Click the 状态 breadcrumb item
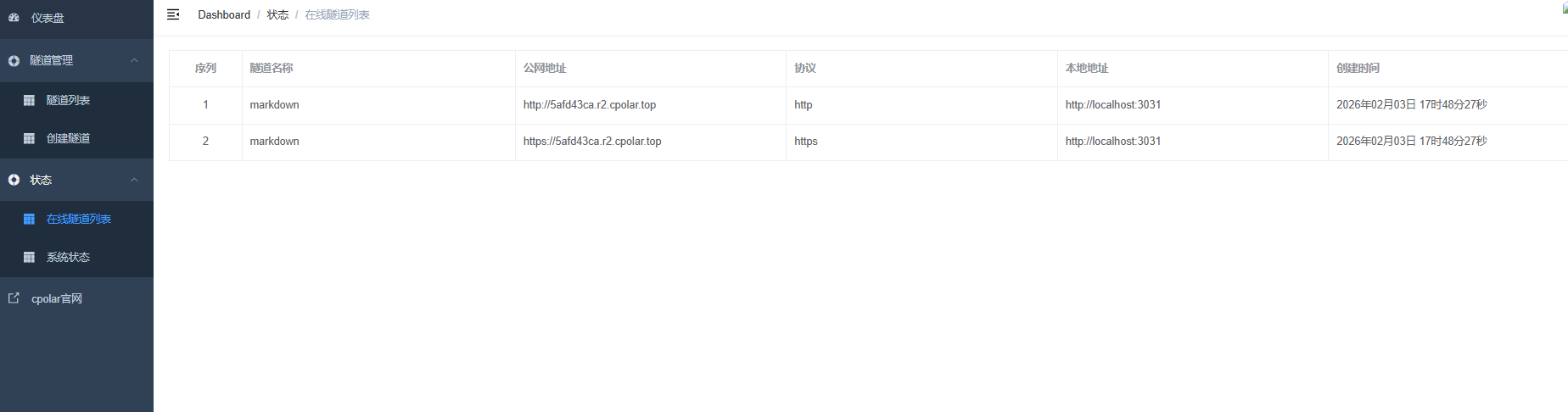Screen dimensions: 1568x412 pyautogui.click(x=277, y=14)
